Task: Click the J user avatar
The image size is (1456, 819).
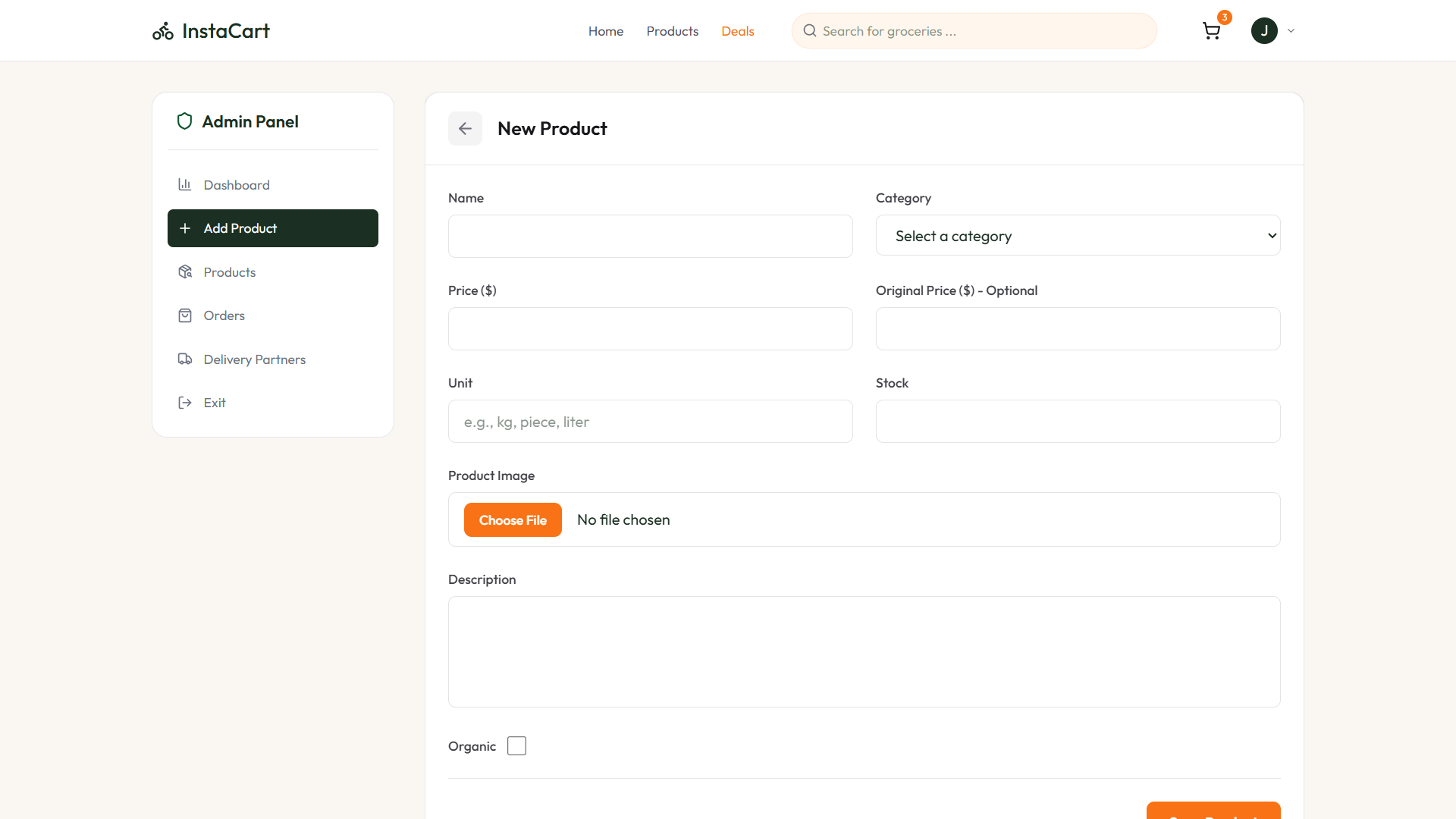Action: coord(1264,31)
